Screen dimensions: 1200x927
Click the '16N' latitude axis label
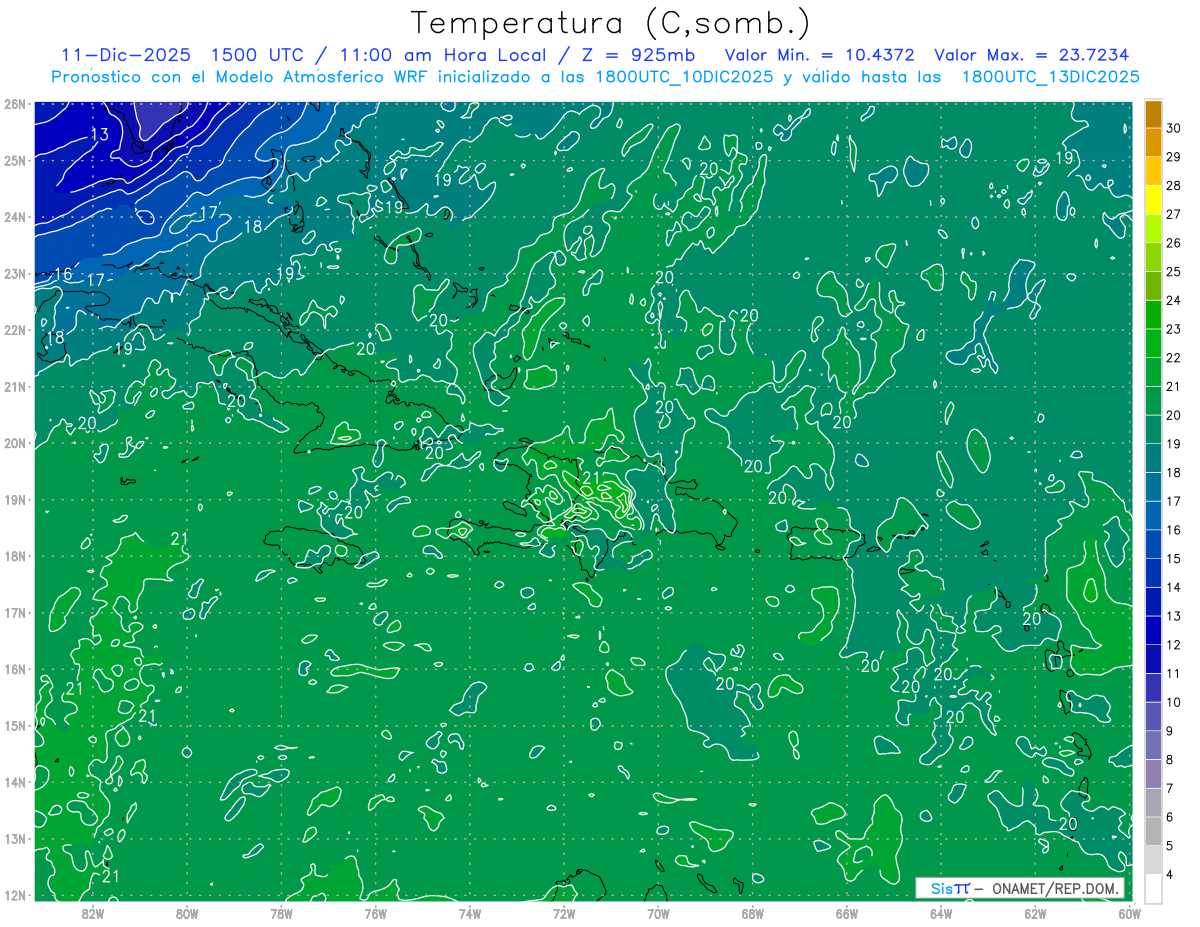coord(14,669)
